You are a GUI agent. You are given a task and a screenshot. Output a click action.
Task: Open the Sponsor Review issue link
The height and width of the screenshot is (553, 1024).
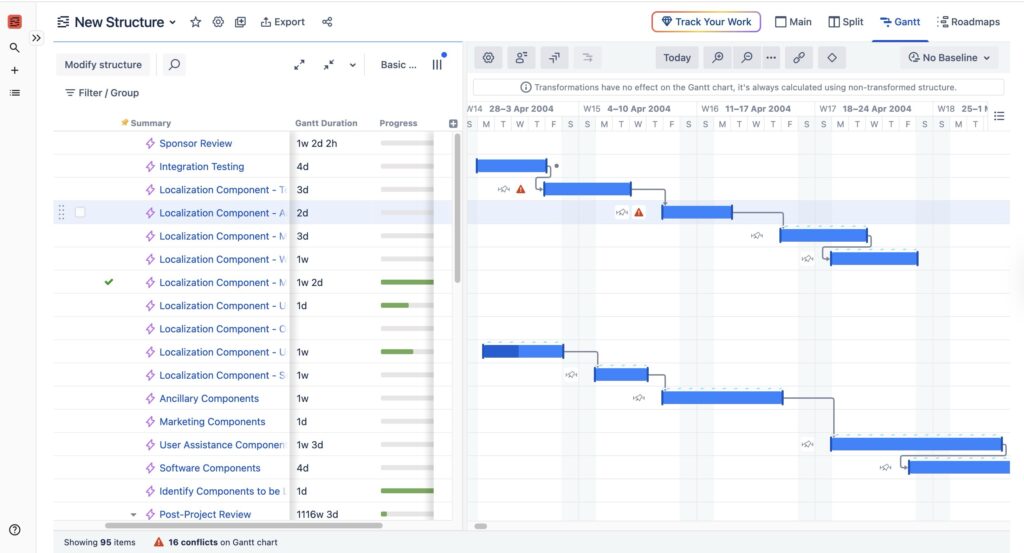tap(195, 143)
